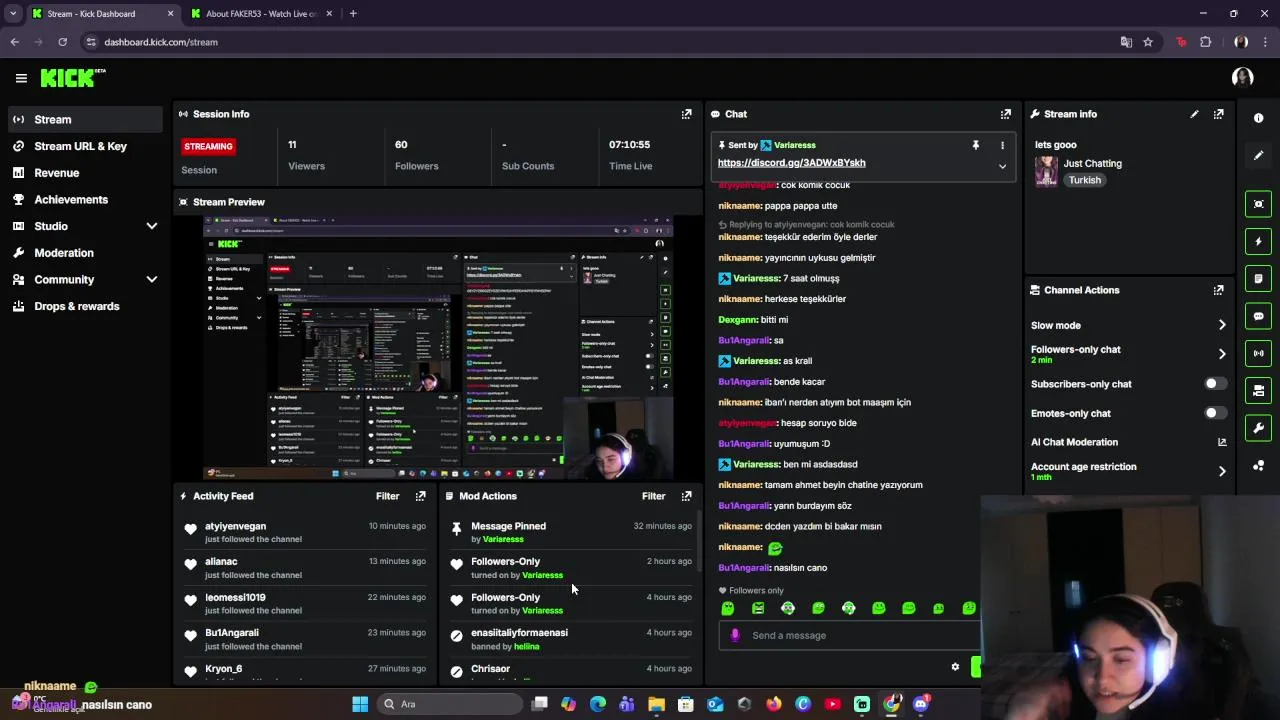Click the green send button in chat
1280x720 pixels.
(977, 667)
